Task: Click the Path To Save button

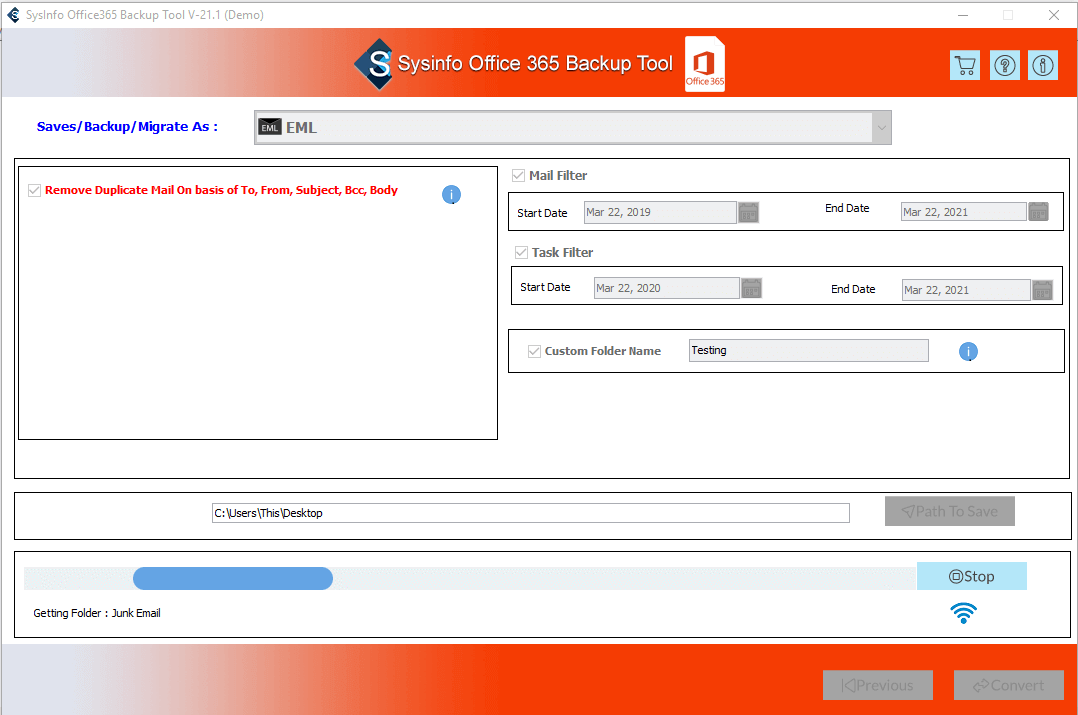Action: point(949,512)
